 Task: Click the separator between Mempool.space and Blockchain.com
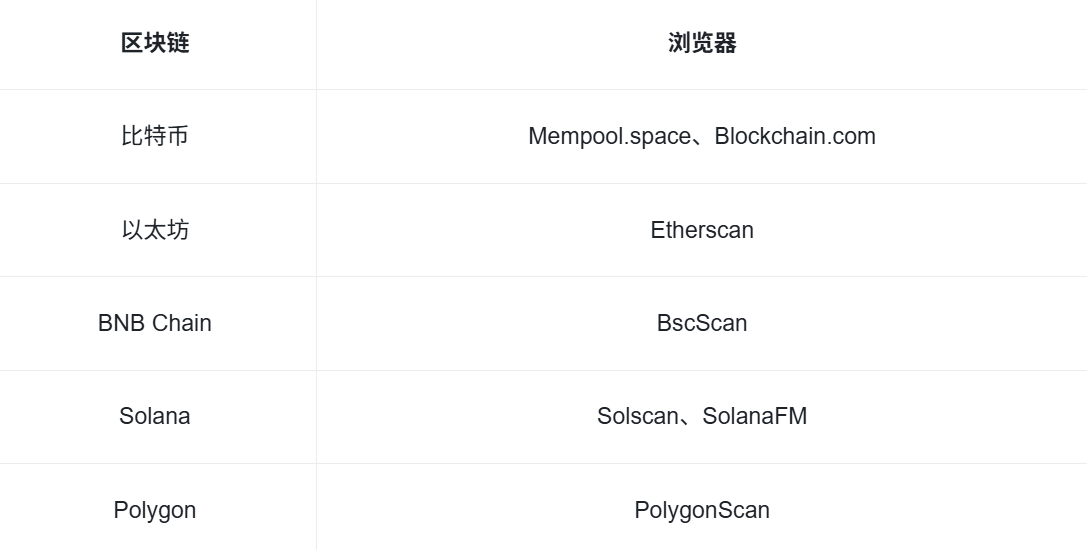coord(700,140)
